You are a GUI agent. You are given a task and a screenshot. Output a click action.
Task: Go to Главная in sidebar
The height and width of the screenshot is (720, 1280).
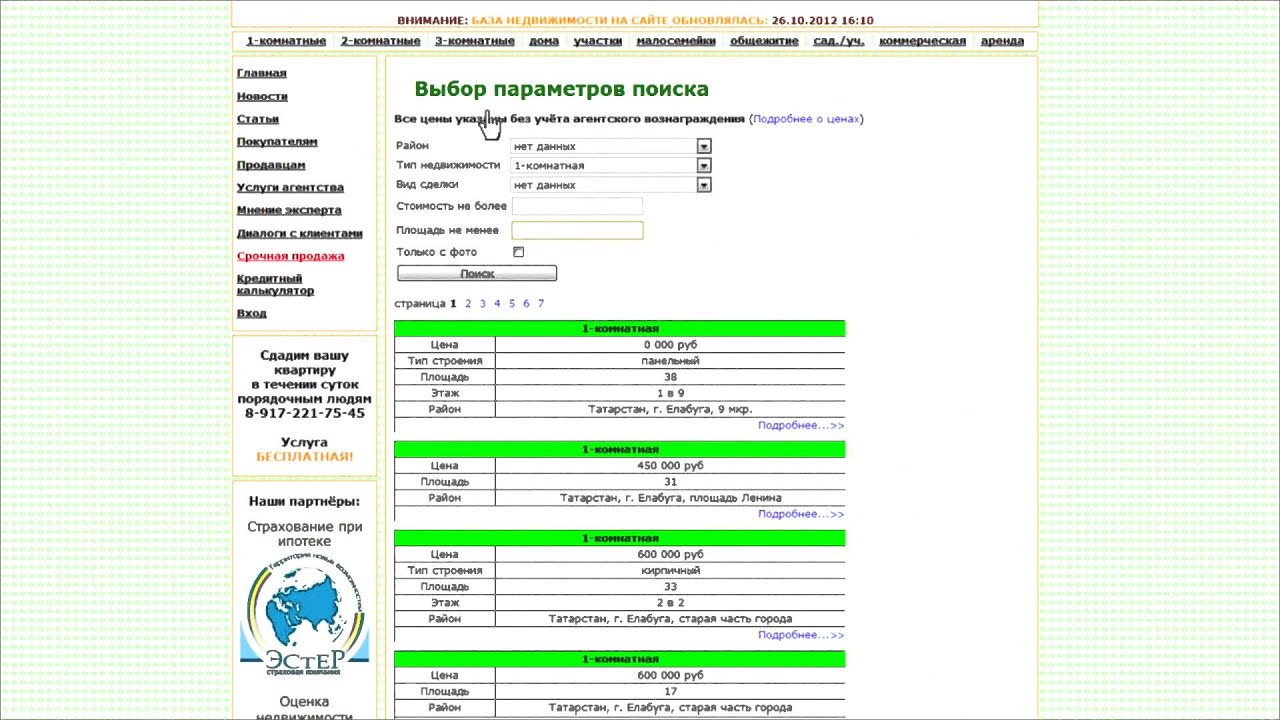[261, 73]
